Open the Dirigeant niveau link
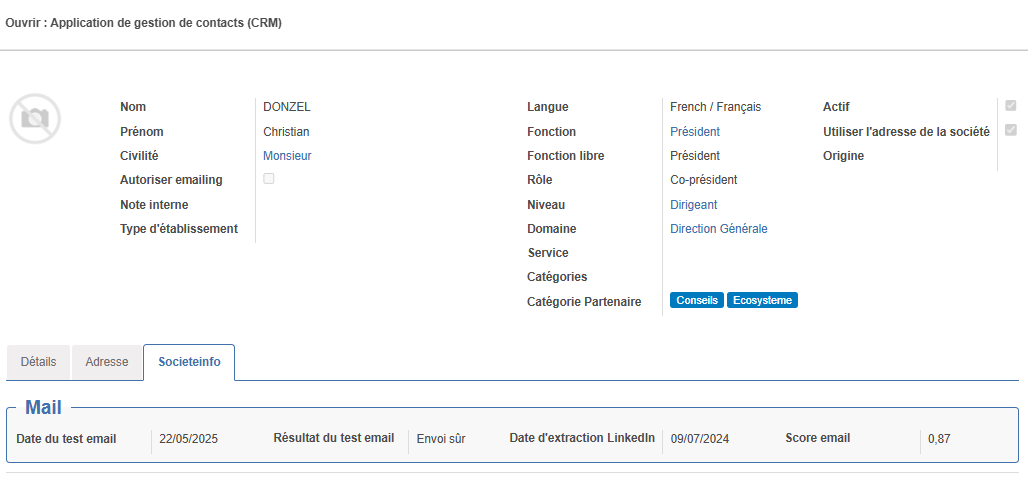This screenshot has width=1028, height=479. [x=694, y=204]
